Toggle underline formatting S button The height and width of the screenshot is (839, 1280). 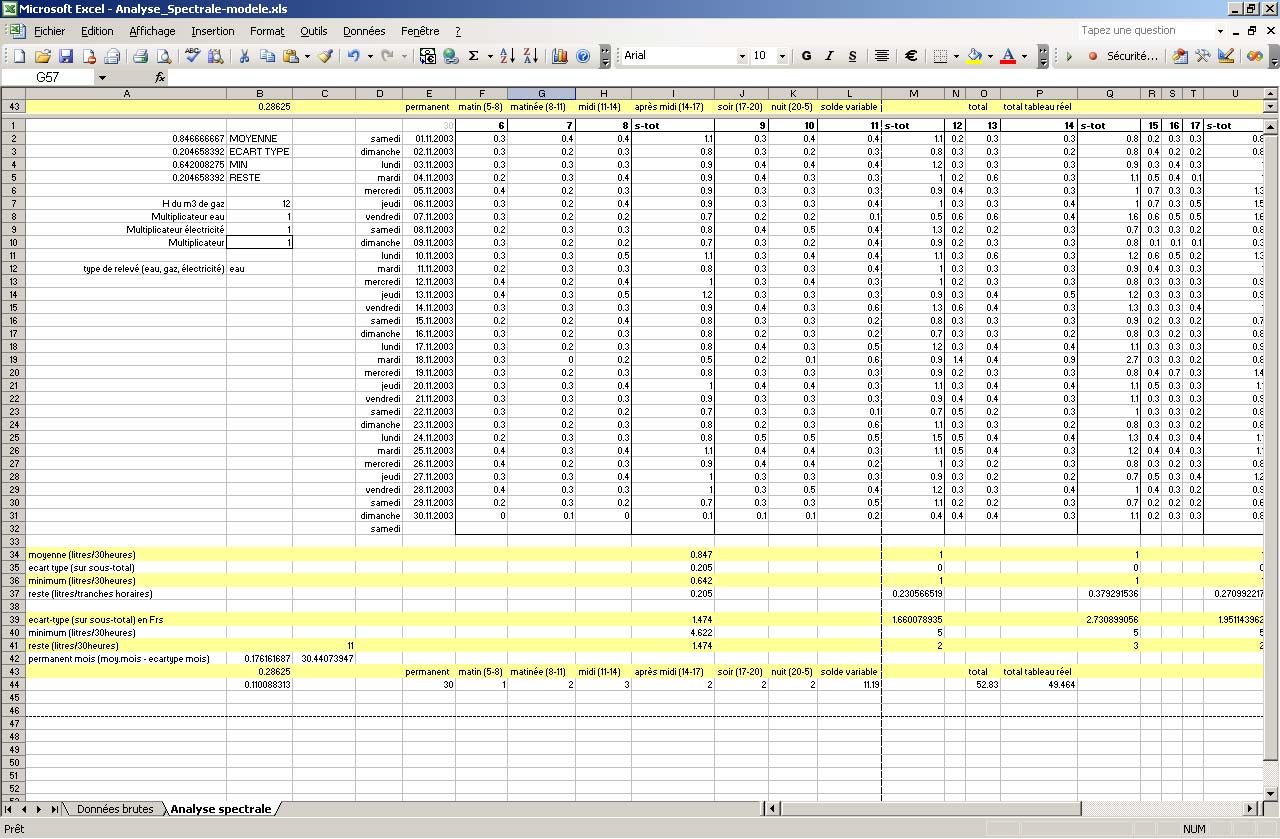click(x=852, y=57)
